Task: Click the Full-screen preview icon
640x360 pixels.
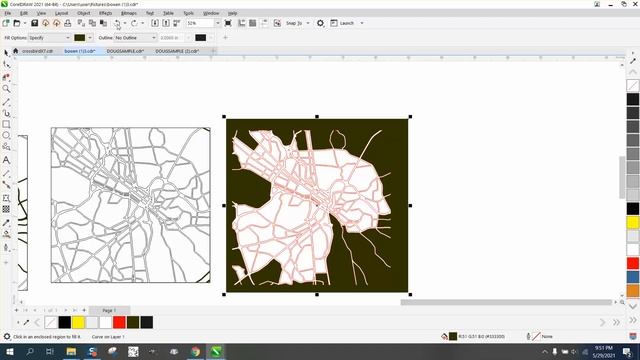Action: point(228,23)
